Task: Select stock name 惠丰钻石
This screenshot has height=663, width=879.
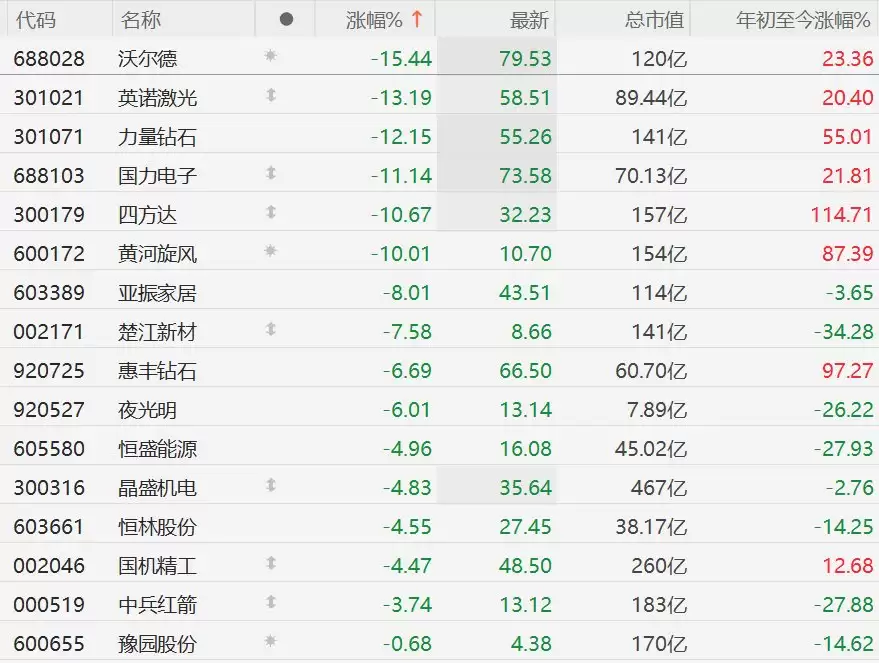Action: [158, 370]
